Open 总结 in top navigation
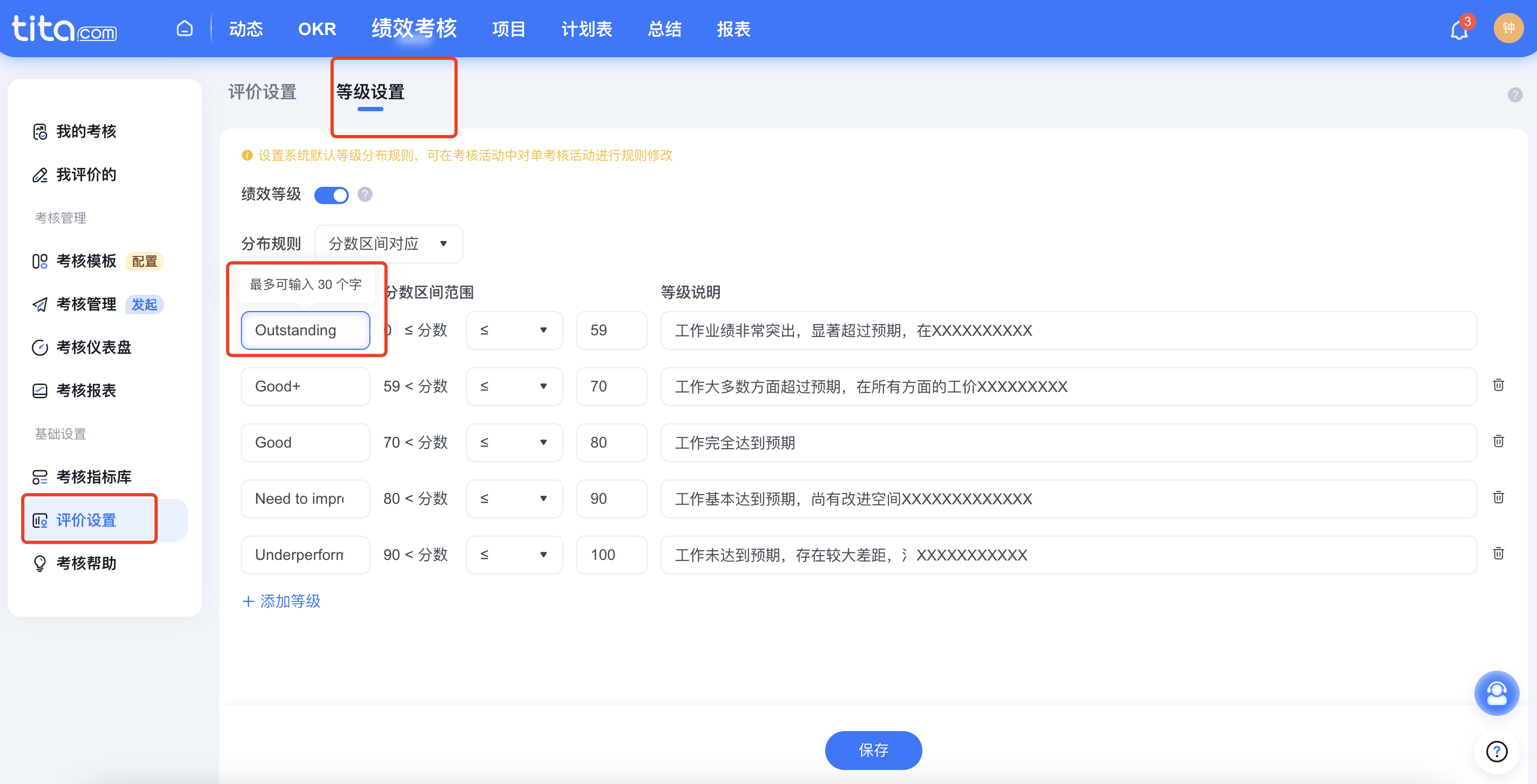1537x784 pixels. coord(665,29)
